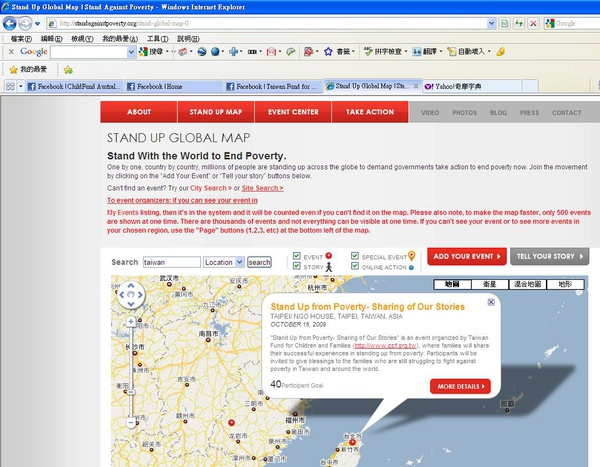Screen dimensions: 600x467
Task: Toggle the ONLINE ACTION checkbox
Action: tap(355, 266)
